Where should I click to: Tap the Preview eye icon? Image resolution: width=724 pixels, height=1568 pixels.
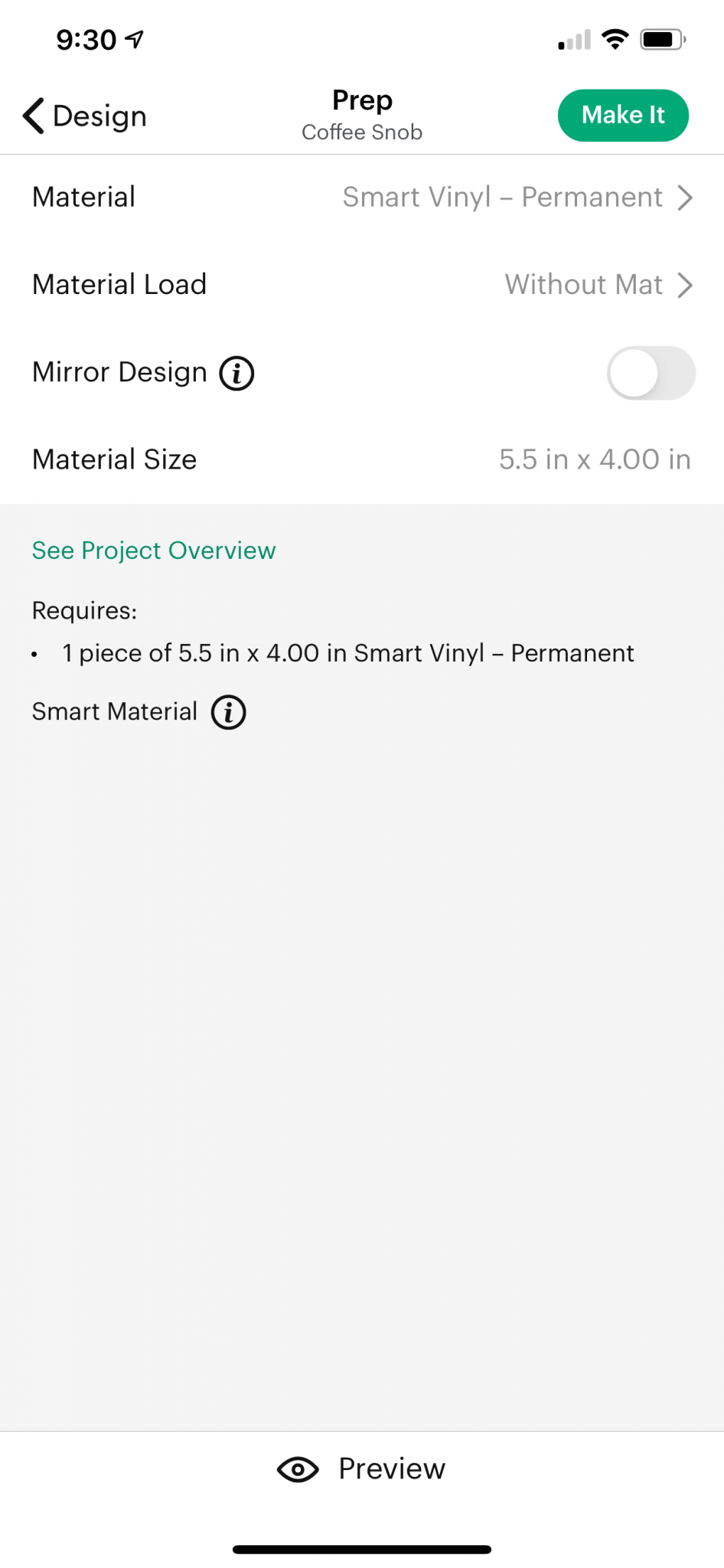[x=298, y=1469]
